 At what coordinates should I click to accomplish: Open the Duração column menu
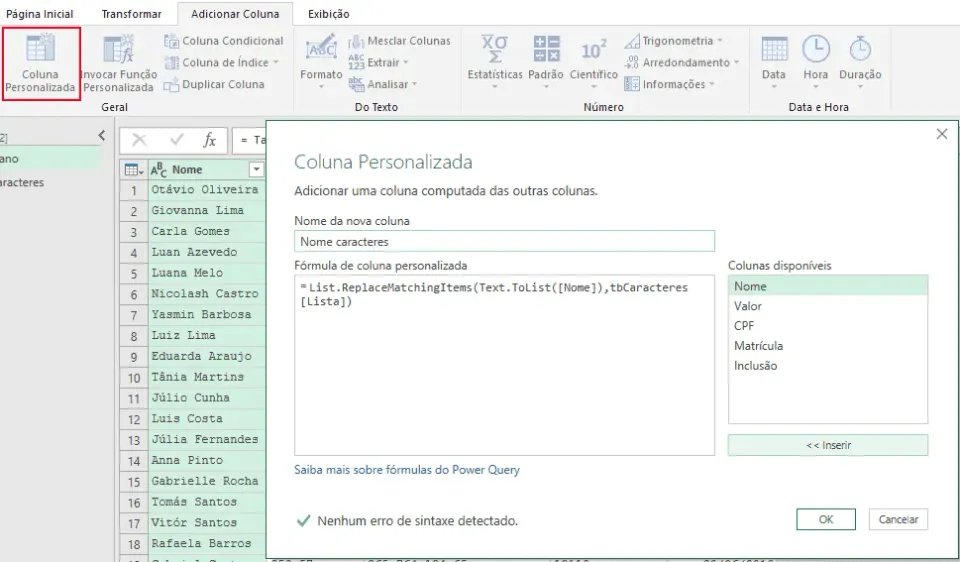point(860,62)
